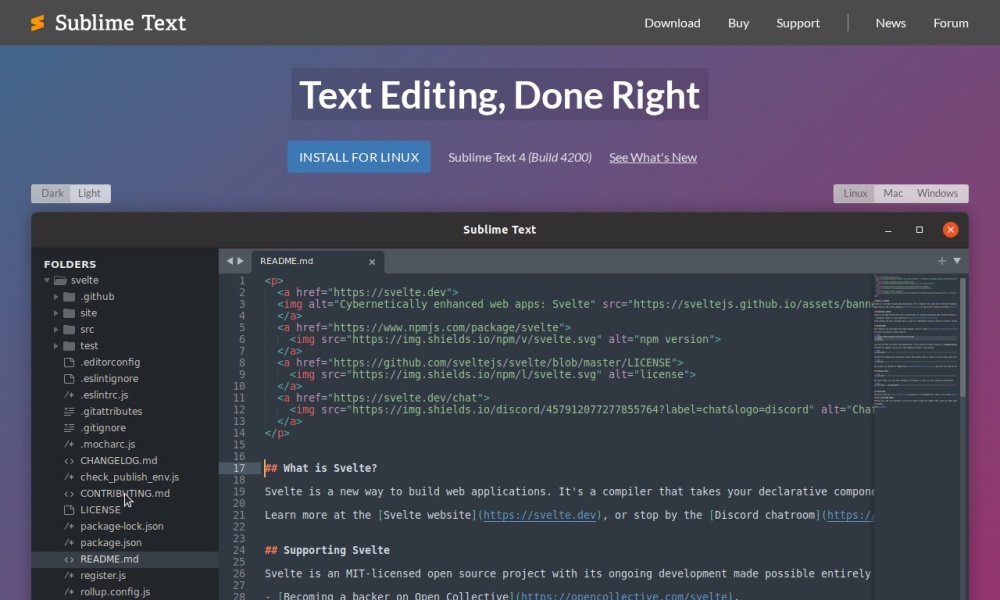Viewport: 1000px width, 600px height.
Task: Open the News page
Action: coord(890,23)
